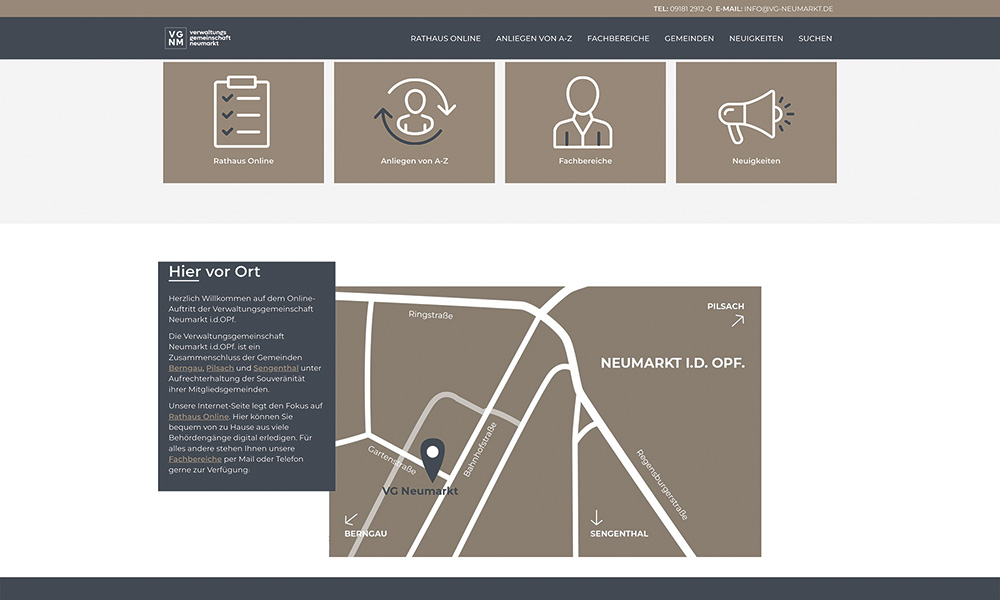Click the Rathaus Online clipboard checklist icon
Image resolution: width=1000 pixels, height=600 pixels.
coord(242,112)
